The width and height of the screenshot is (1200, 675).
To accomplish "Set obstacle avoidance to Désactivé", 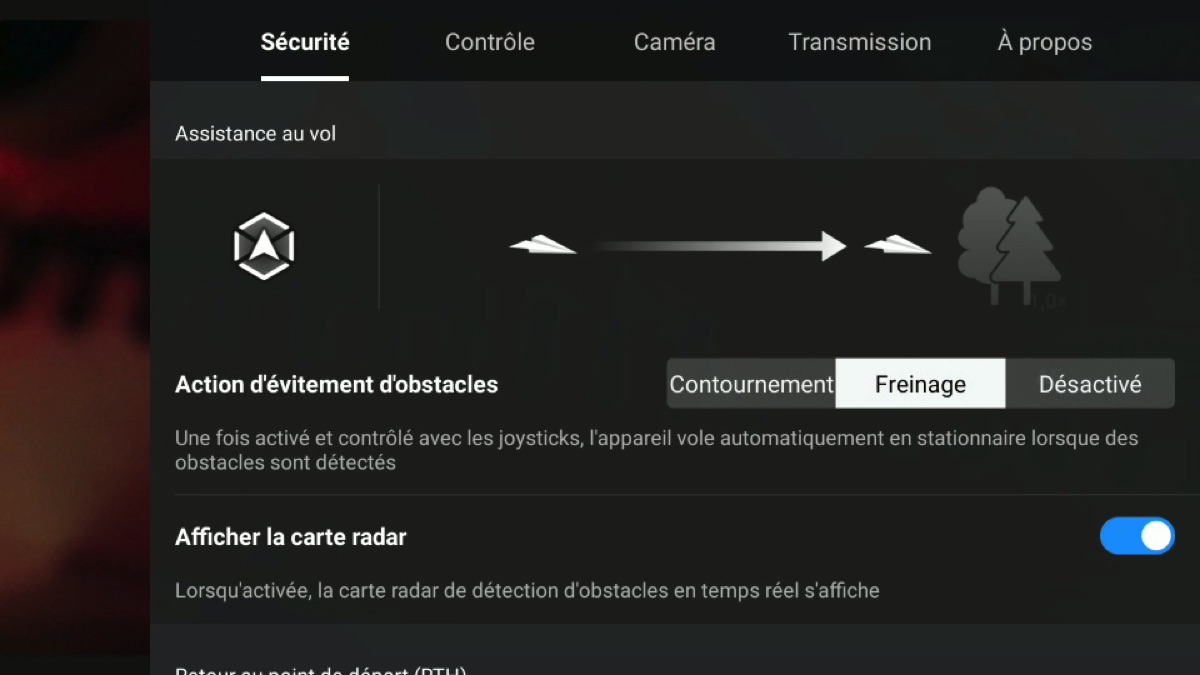I will pyautogui.click(x=1090, y=384).
